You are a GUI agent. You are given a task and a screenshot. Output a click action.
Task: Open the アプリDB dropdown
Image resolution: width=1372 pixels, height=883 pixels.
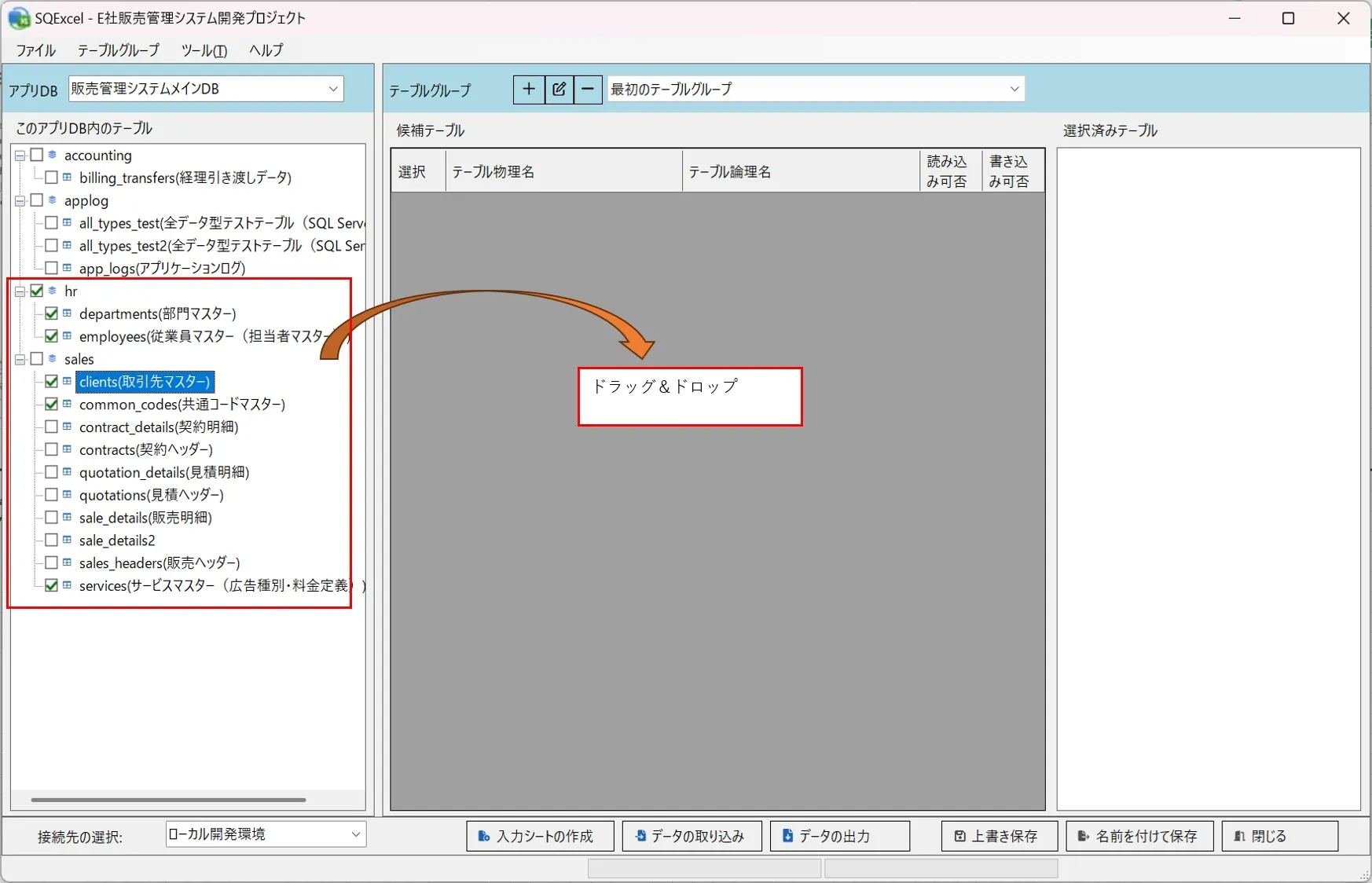(206, 89)
